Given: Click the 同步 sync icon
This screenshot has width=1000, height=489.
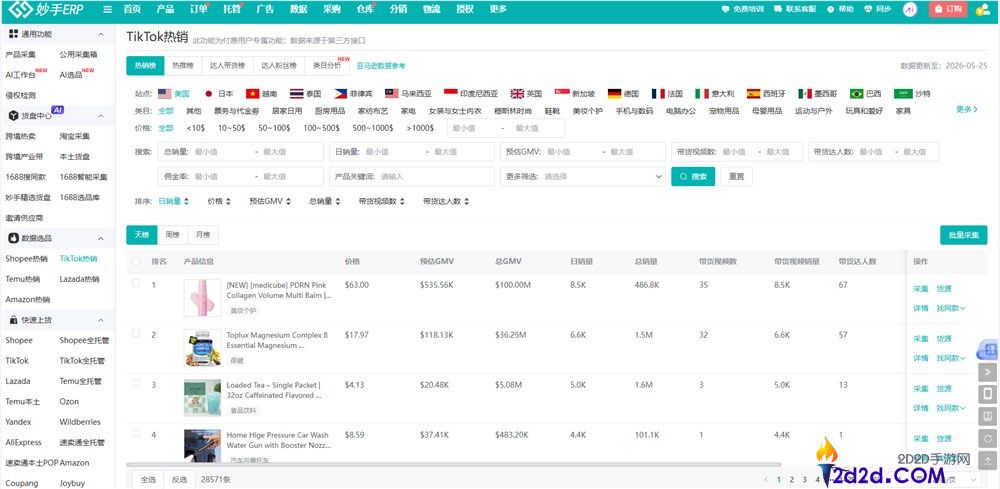Looking at the screenshot, I should tap(868, 10).
